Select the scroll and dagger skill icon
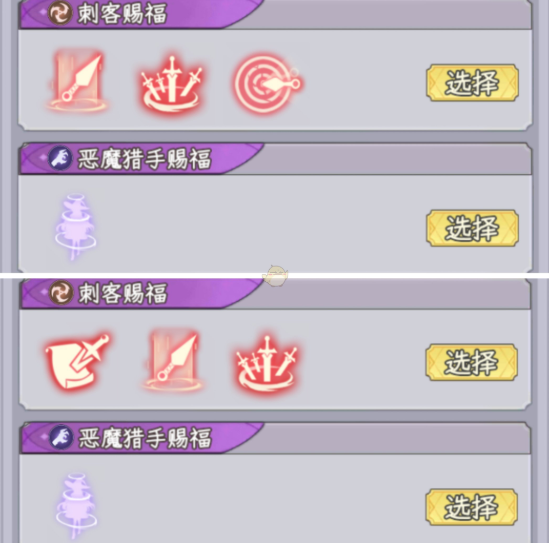This screenshot has width=549, height=543. click(x=77, y=361)
